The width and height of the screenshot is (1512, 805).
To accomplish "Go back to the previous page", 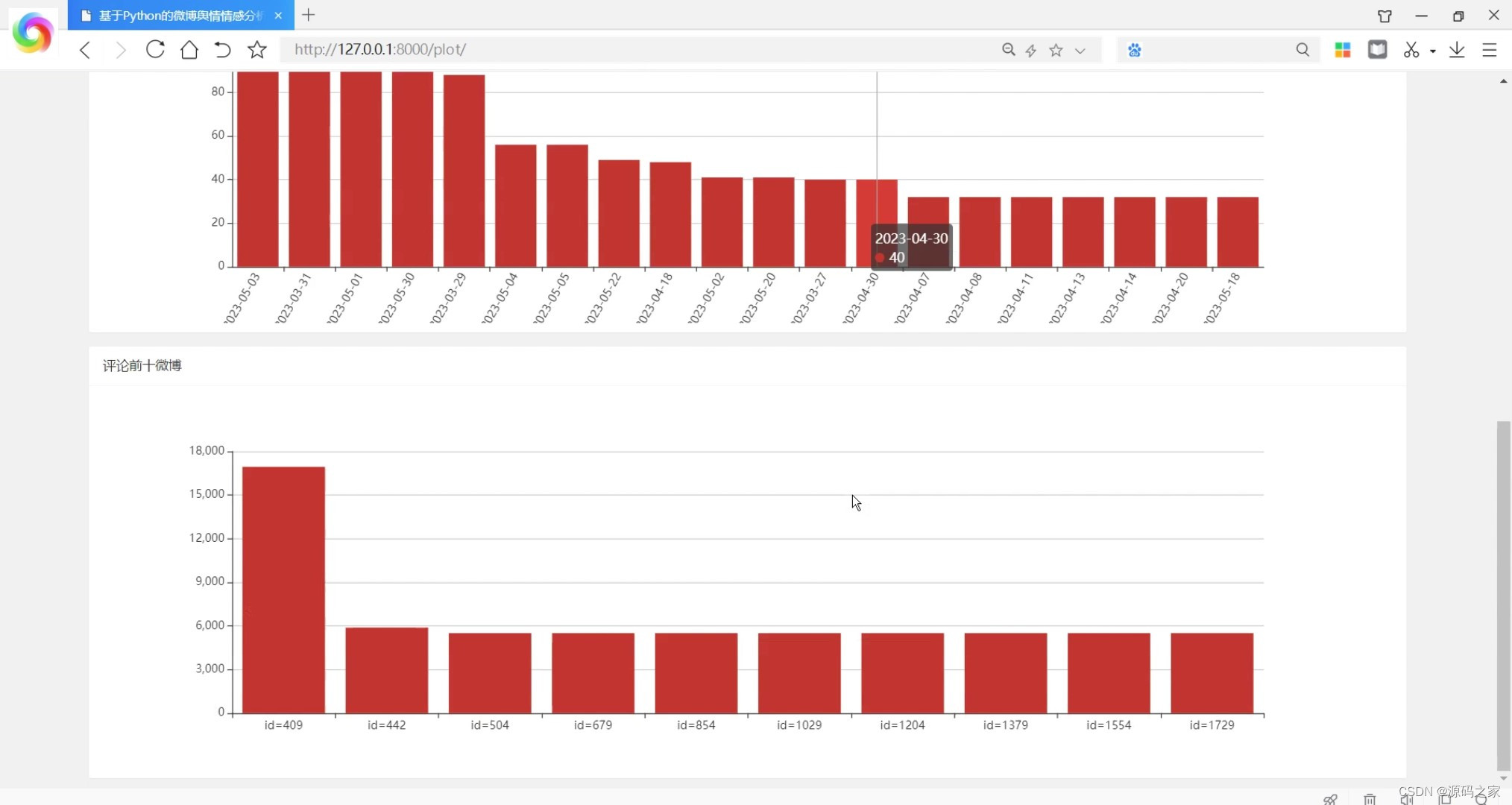I will (85, 50).
